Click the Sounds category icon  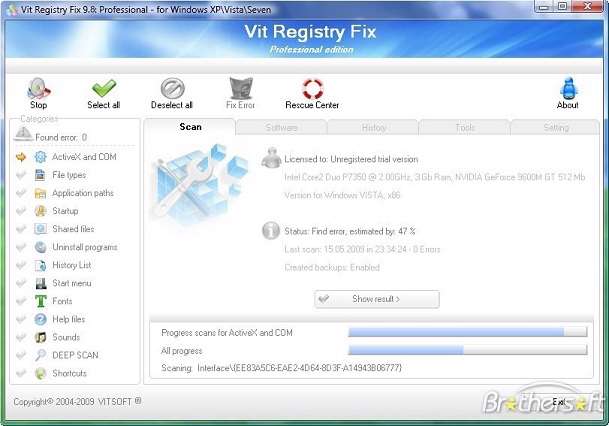point(40,337)
